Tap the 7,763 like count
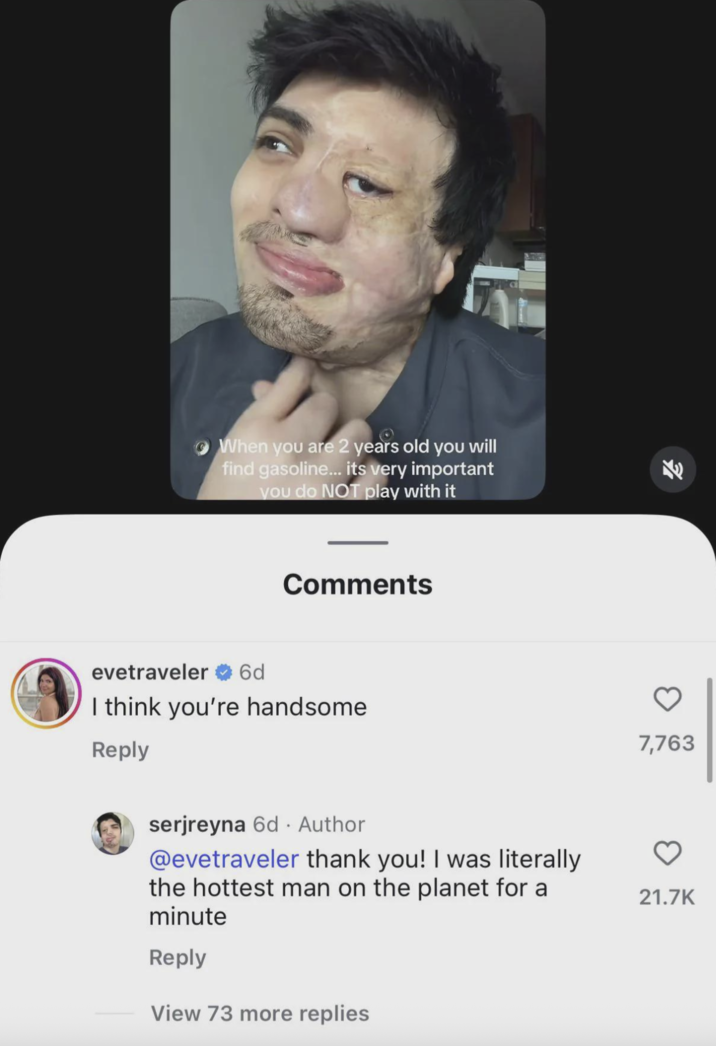Image resolution: width=716 pixels, height=1046 pixels. coord(666,743)
